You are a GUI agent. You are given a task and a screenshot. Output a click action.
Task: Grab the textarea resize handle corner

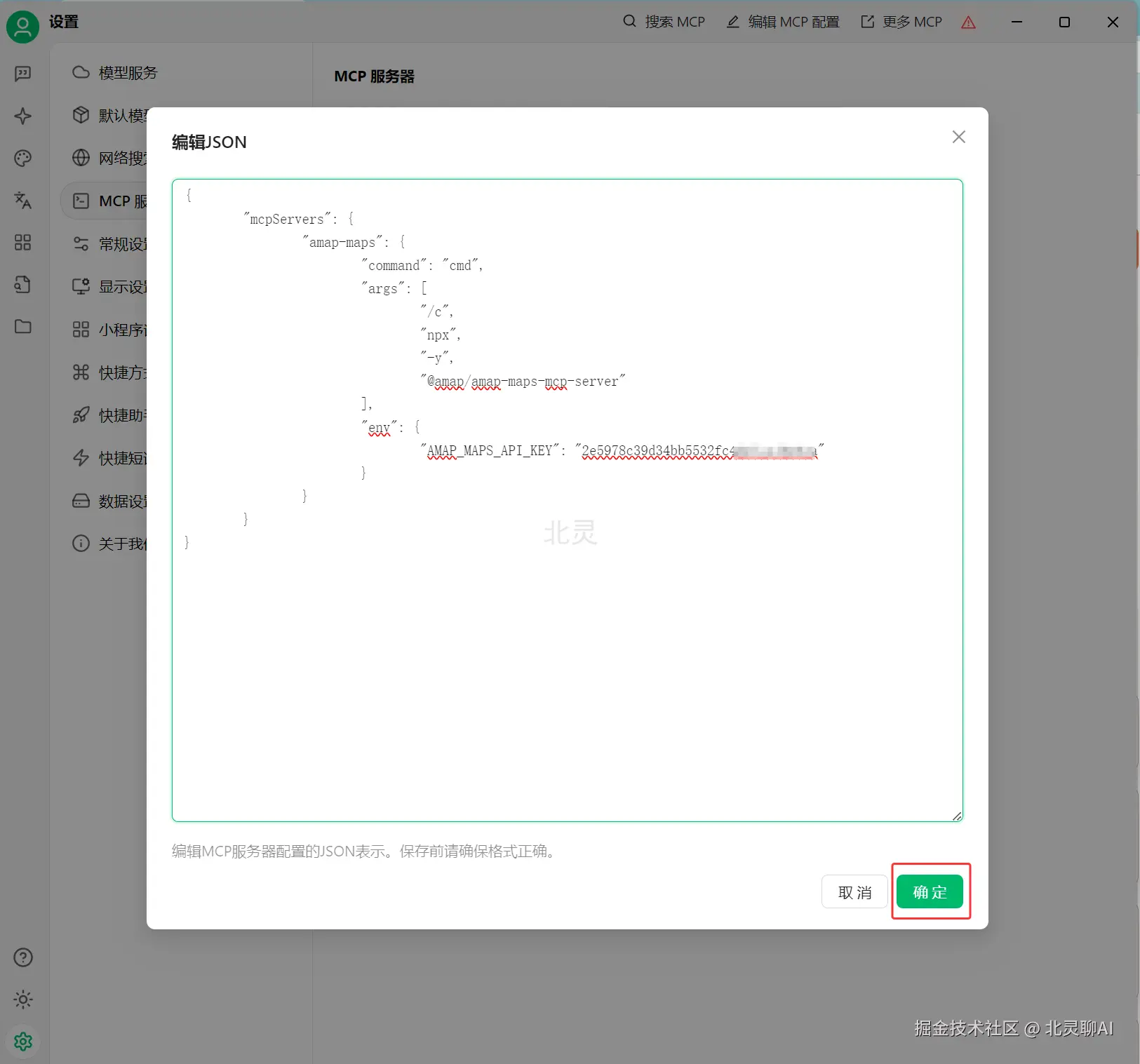click(957, 816)
